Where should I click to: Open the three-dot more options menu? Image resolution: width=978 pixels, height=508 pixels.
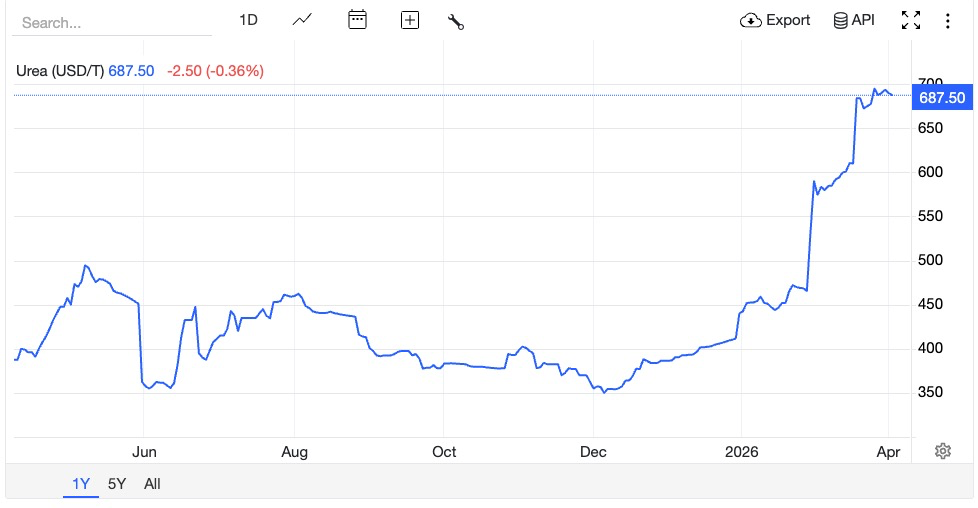click(x=946, y=20)
